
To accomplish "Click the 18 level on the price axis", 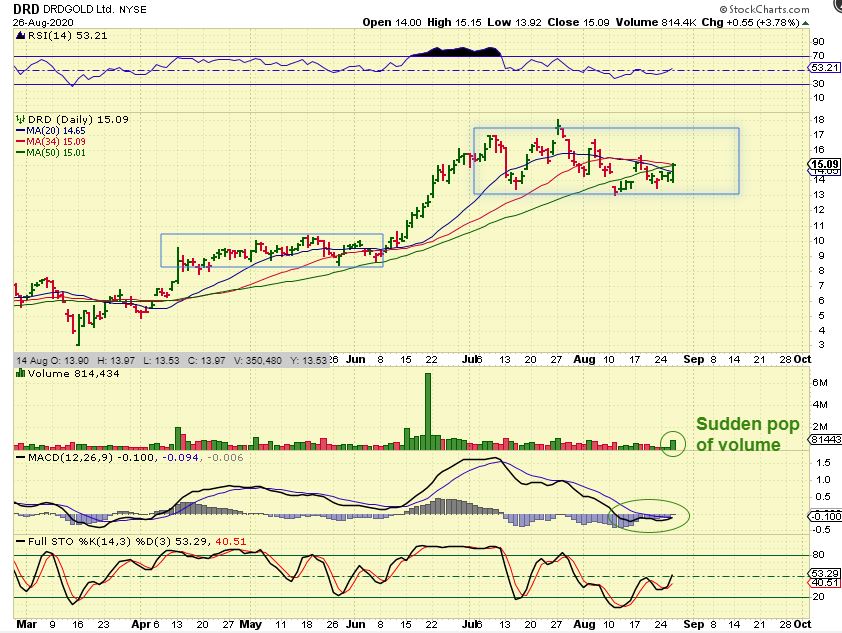I will tap(819, 119).
